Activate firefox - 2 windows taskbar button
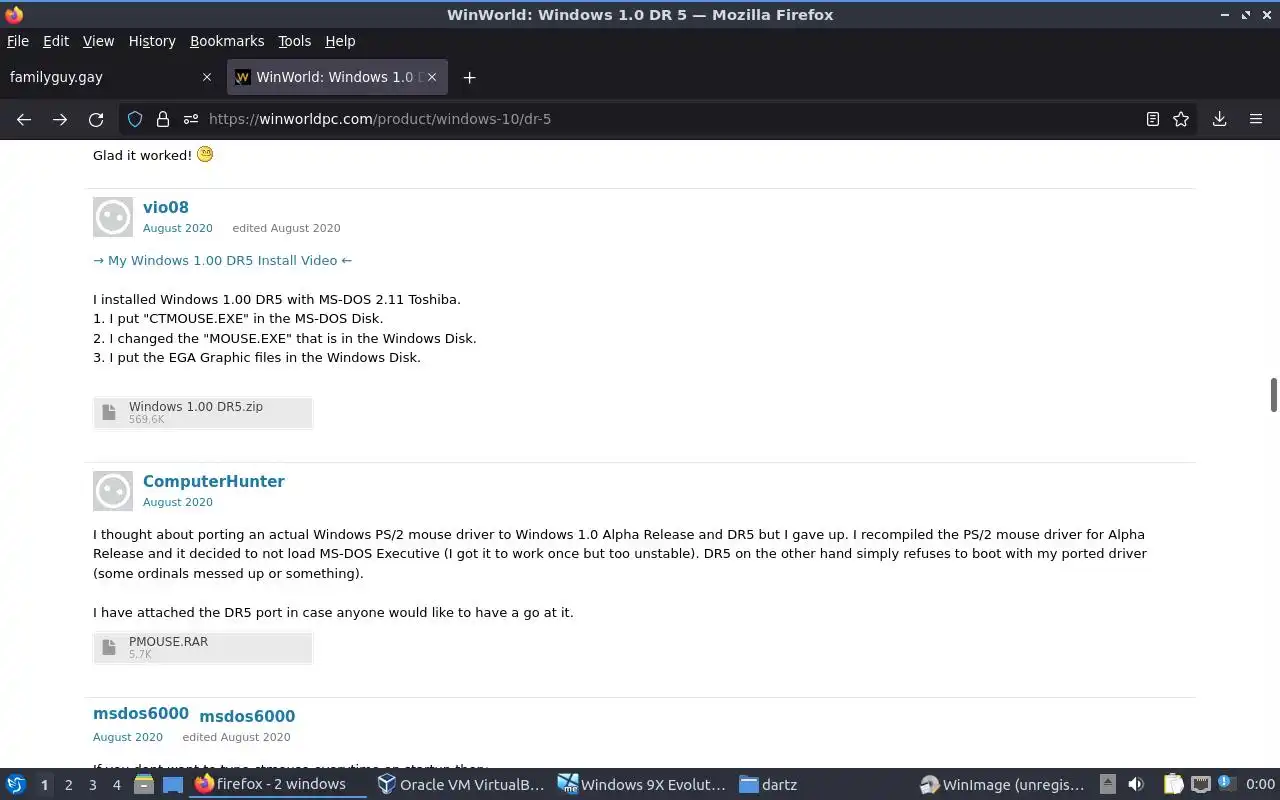 click(x=278, y=785)
